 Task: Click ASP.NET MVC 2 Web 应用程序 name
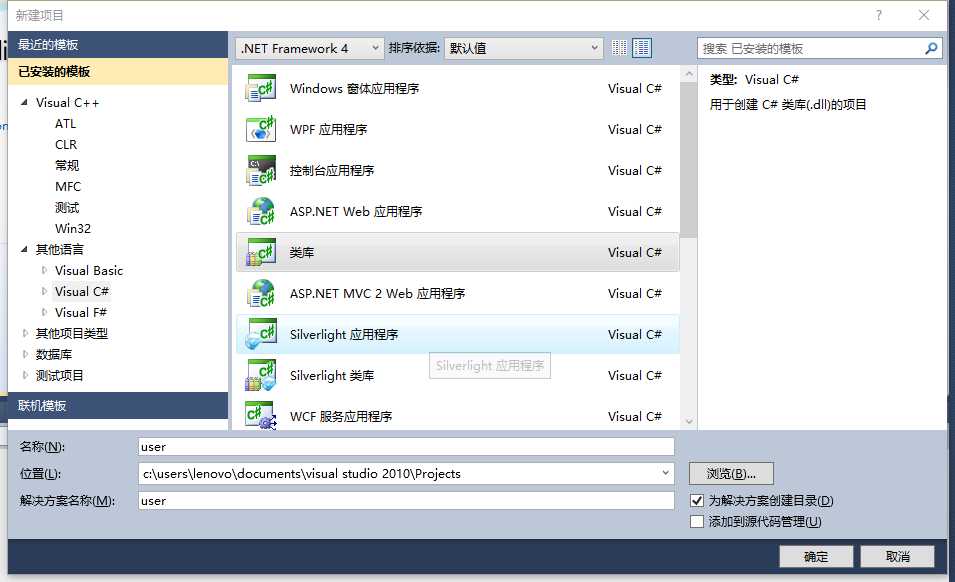tap(378, 293)
